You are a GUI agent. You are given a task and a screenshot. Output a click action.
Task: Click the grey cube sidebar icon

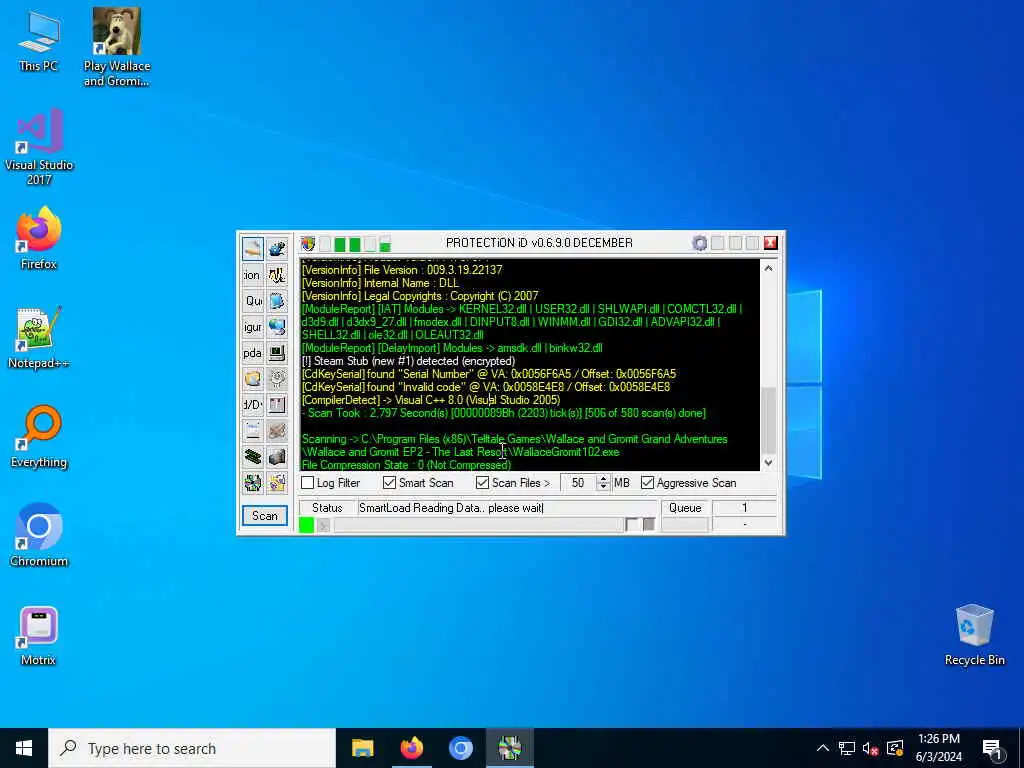[x=278, y=456]
